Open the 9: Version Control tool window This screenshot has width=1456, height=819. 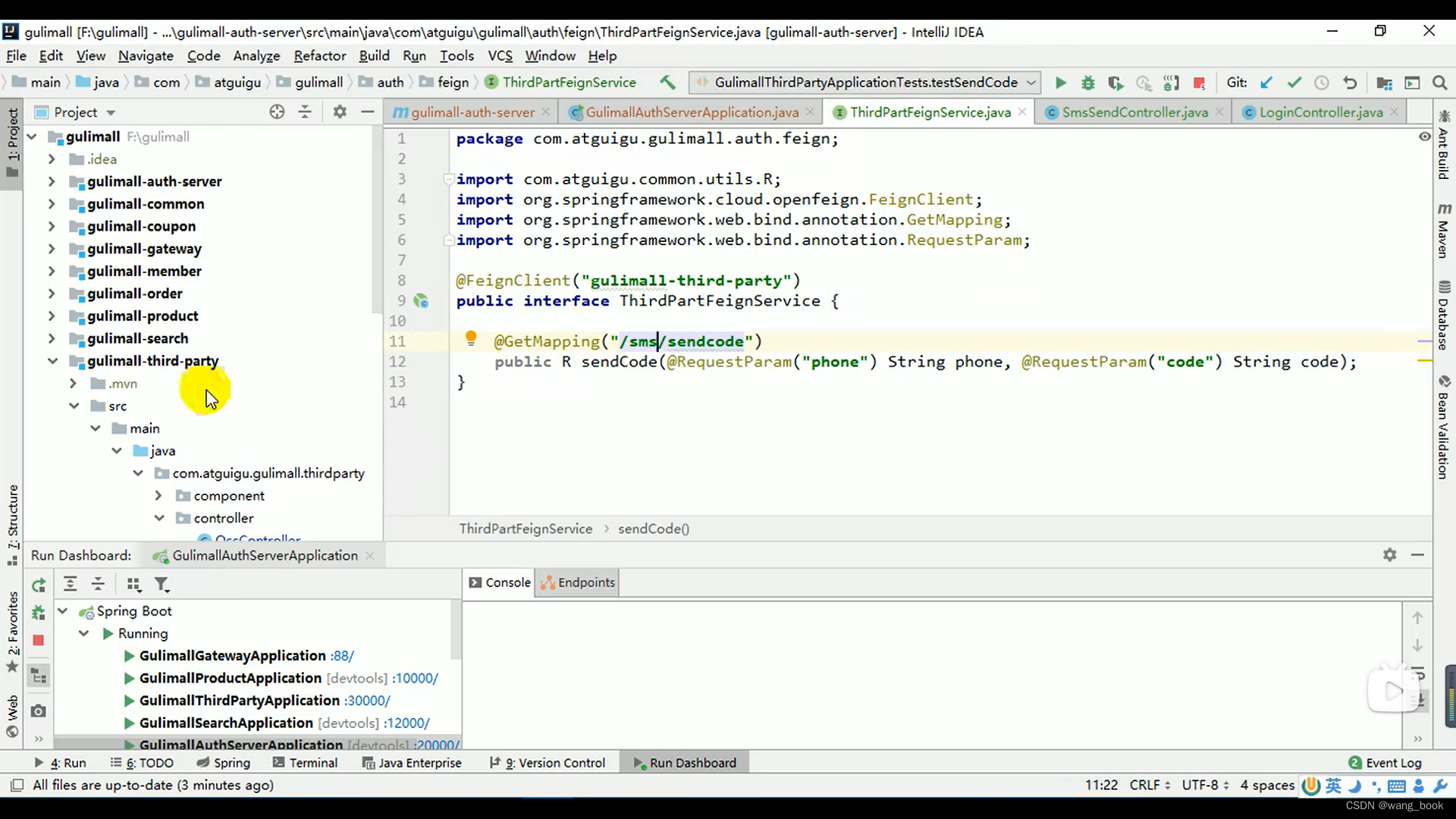(x=547, y=763)
